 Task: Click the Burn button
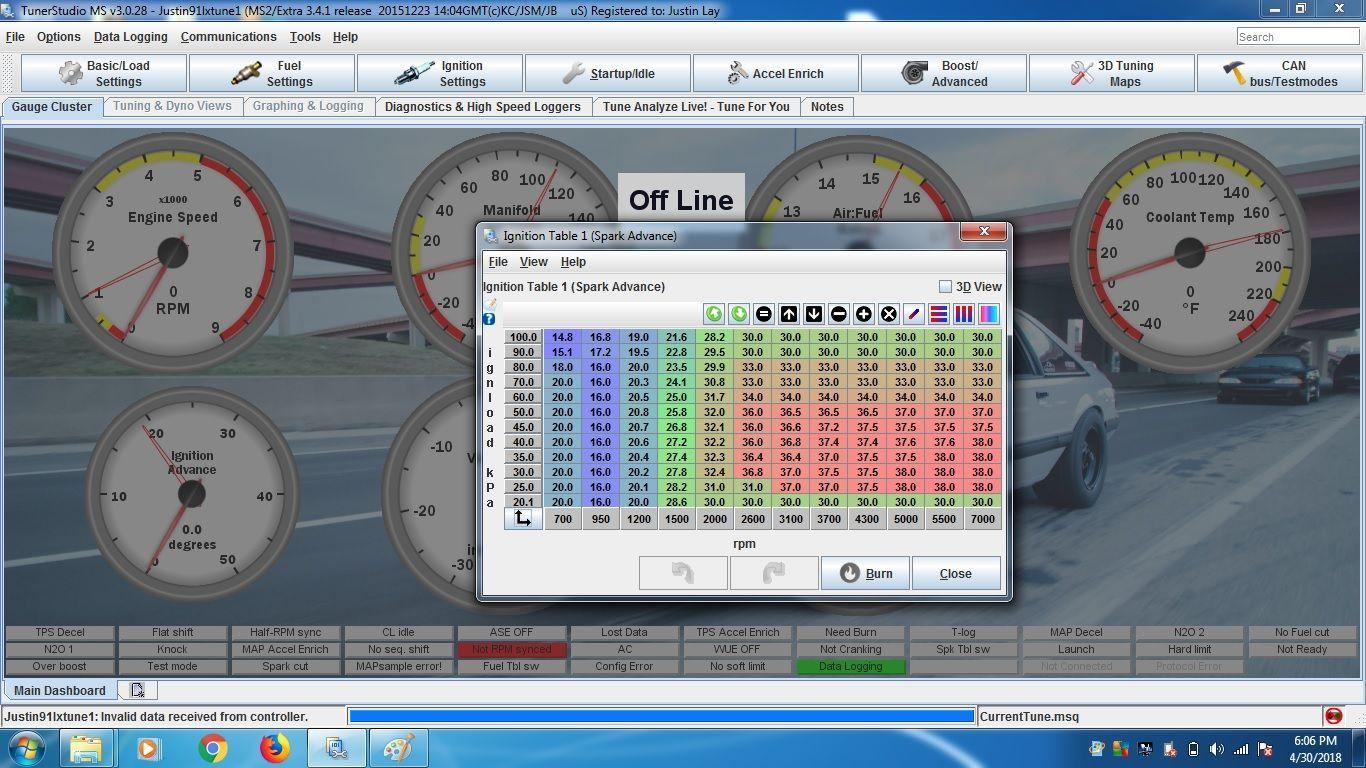[x=865, y=573]
